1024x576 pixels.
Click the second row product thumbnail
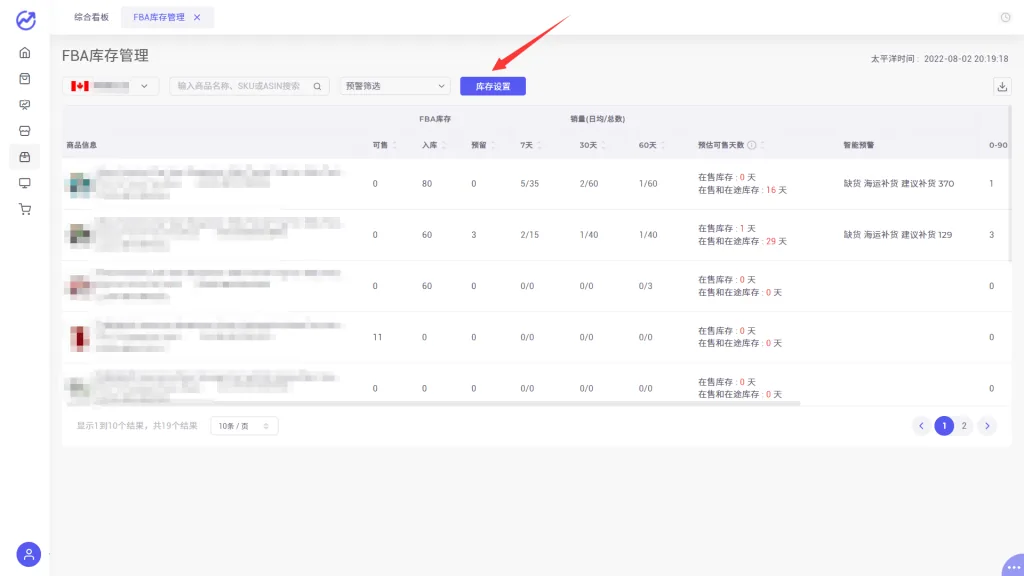(x=80, y=235)
